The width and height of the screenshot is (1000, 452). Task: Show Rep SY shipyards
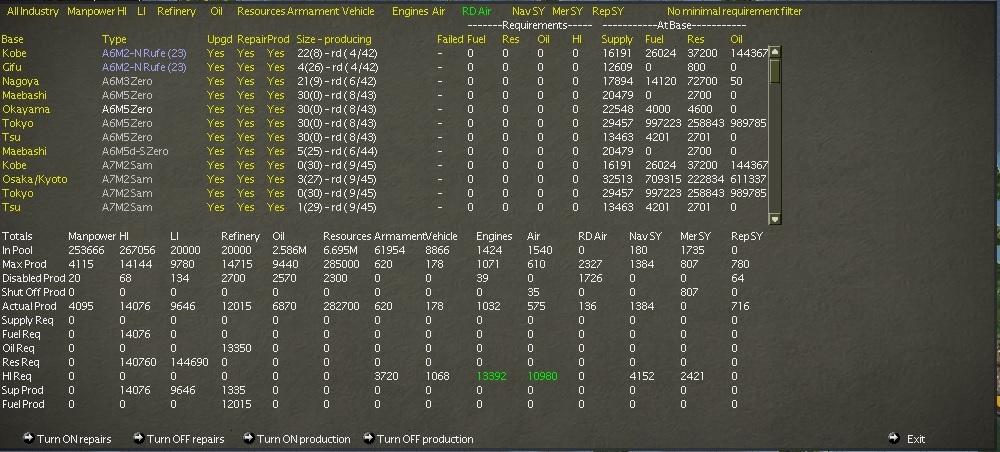point(608,11)
